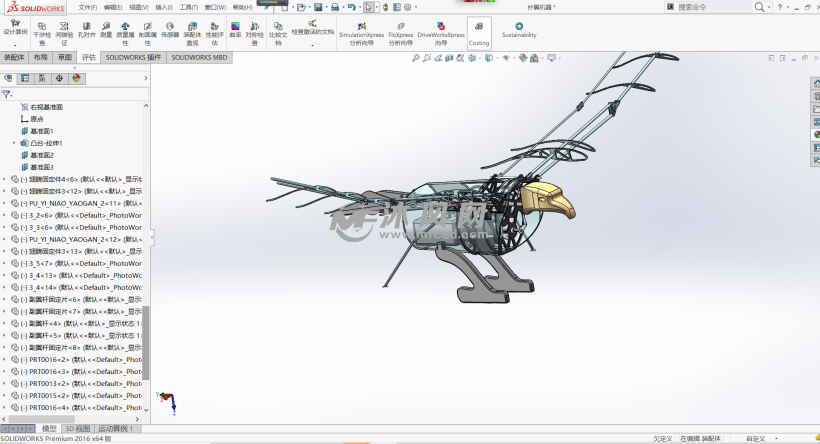Open 质量属性 mass properties
The image size is (820, 444).
coord(125,31)
